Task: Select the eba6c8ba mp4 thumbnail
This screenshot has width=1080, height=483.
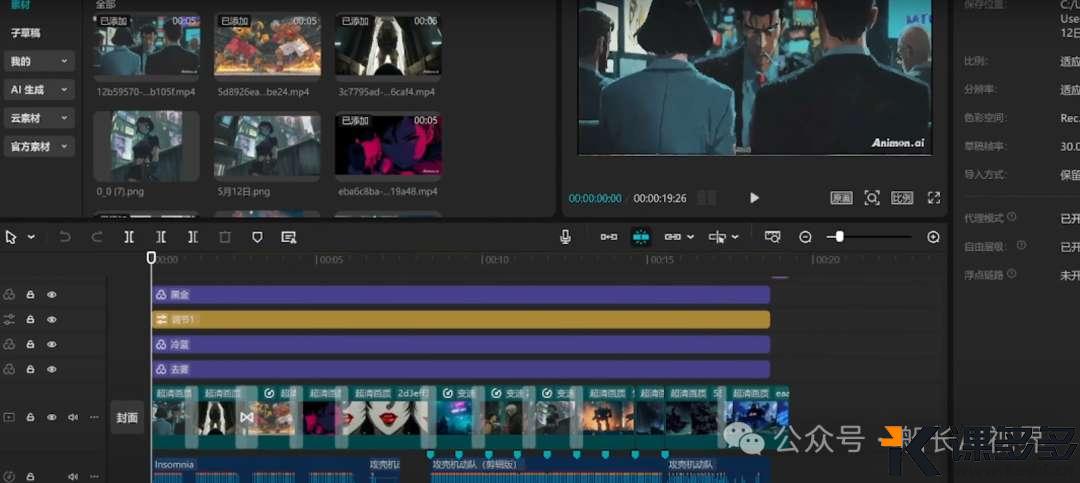Action: click(388, 146)
